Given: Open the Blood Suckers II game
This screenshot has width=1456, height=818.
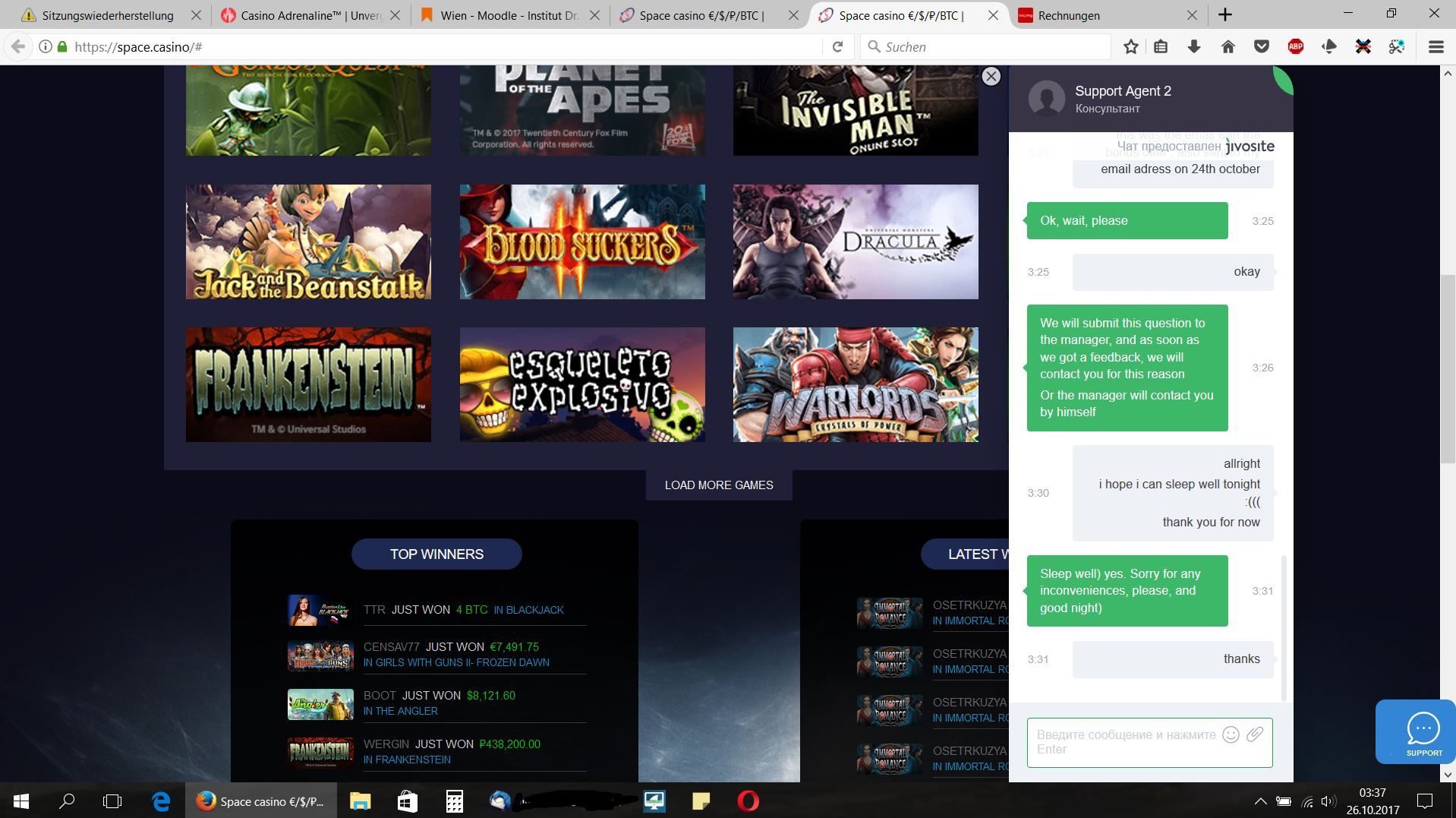Looking at the screenshot, I should tap(582, 242).
